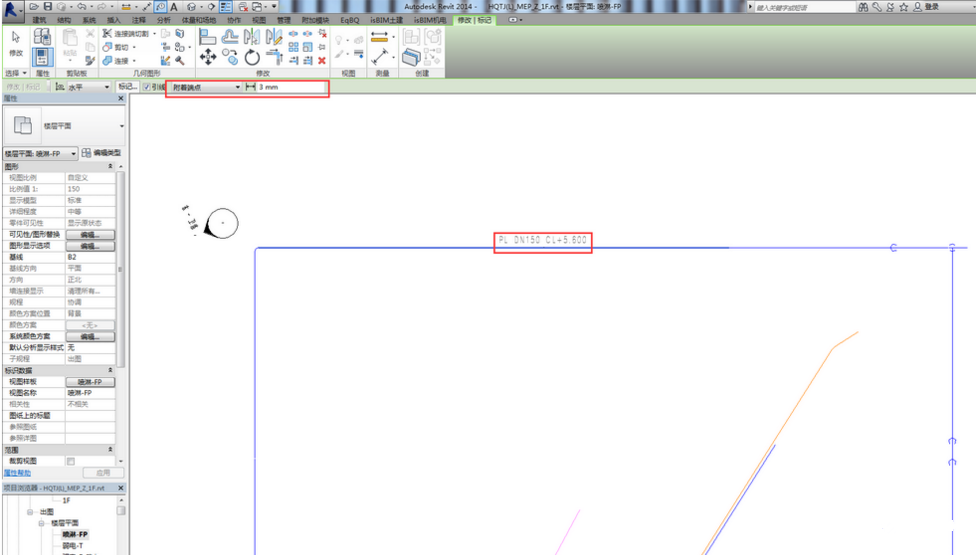Collapse the 楼层平面 node in project browser
The width and height of the screenshot is (979, 555).
tap(41, 523)
